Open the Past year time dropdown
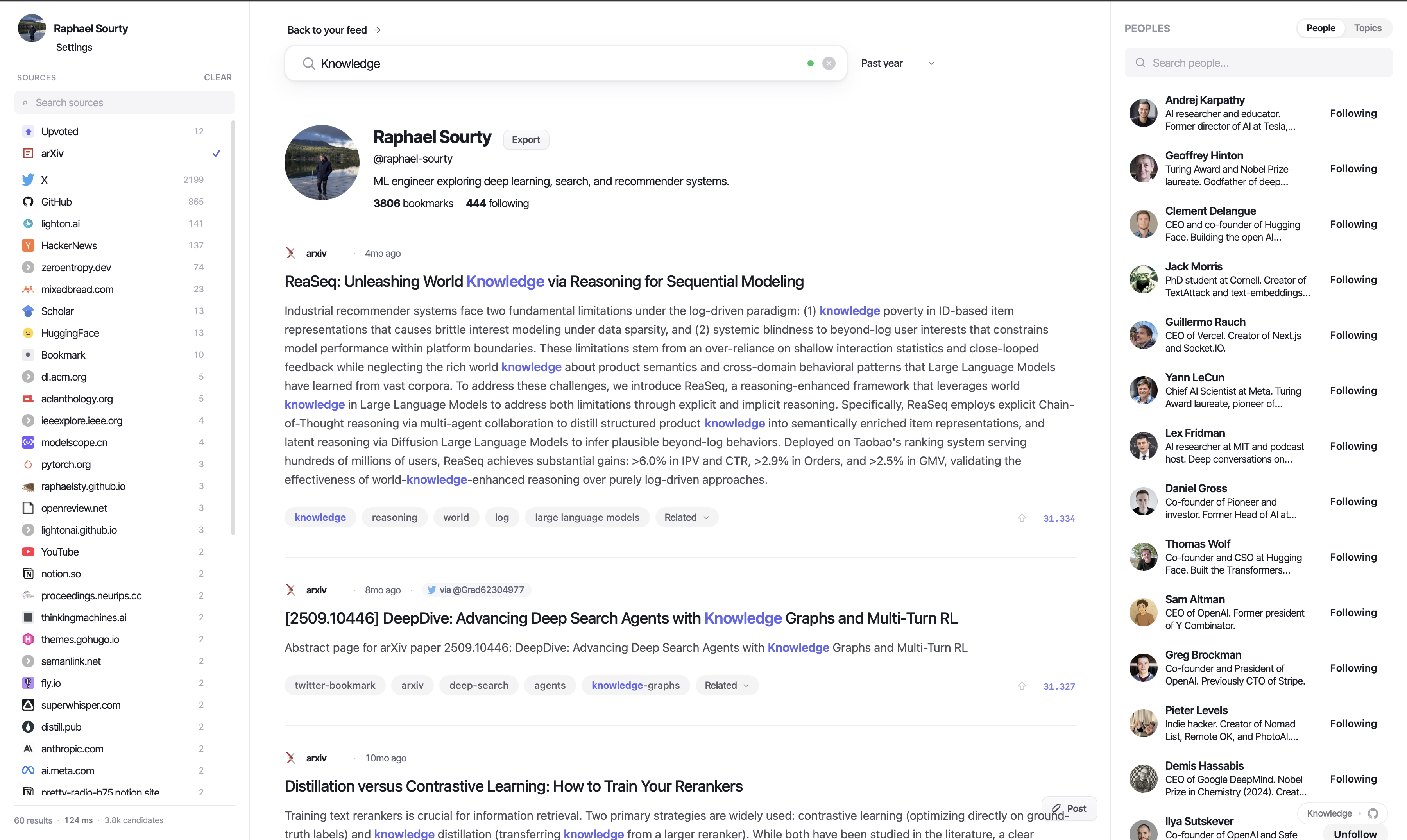This screenshot has height=840, width=1407. click(897, 63)
